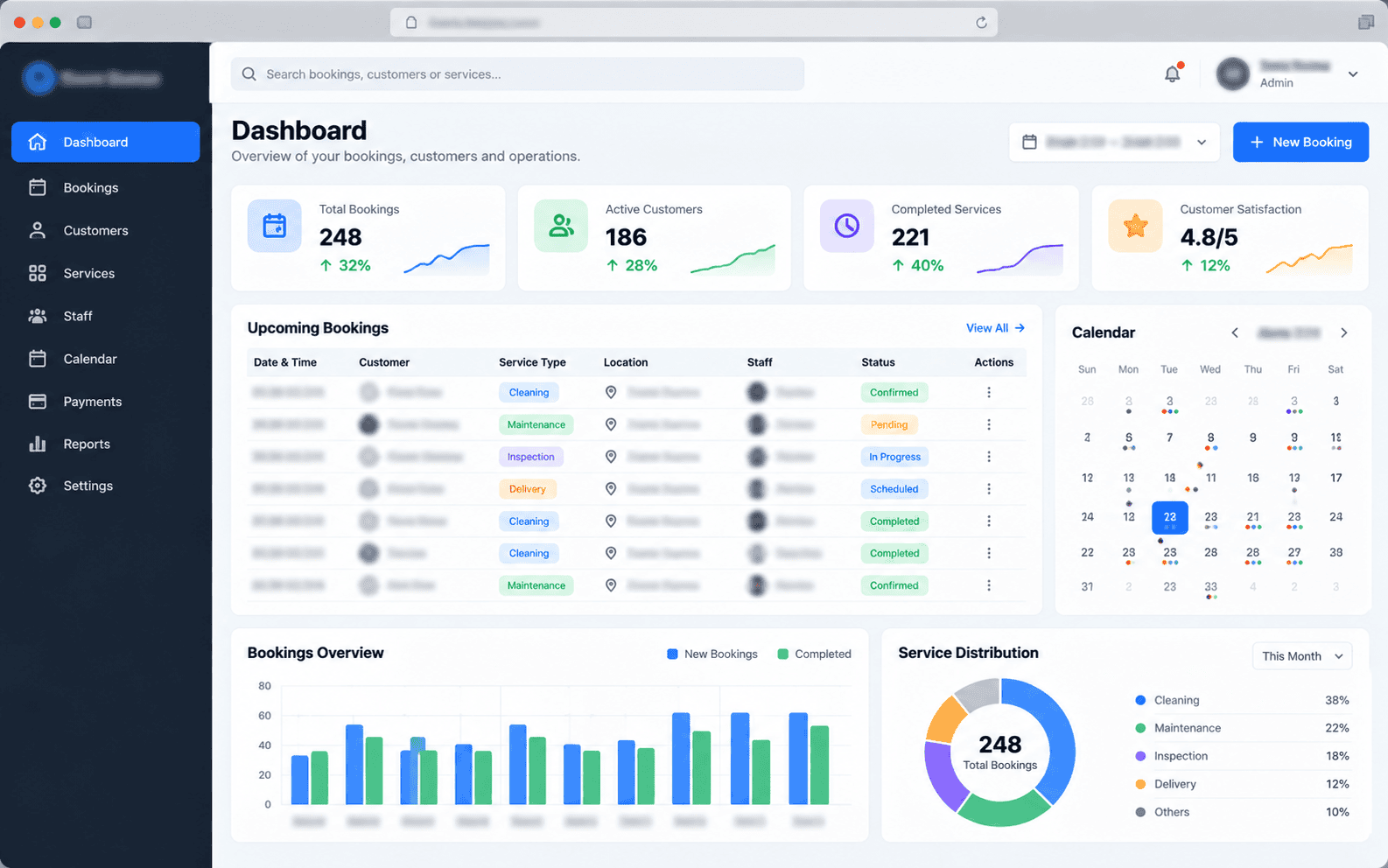Click the New Booking button

[1300, 142]
